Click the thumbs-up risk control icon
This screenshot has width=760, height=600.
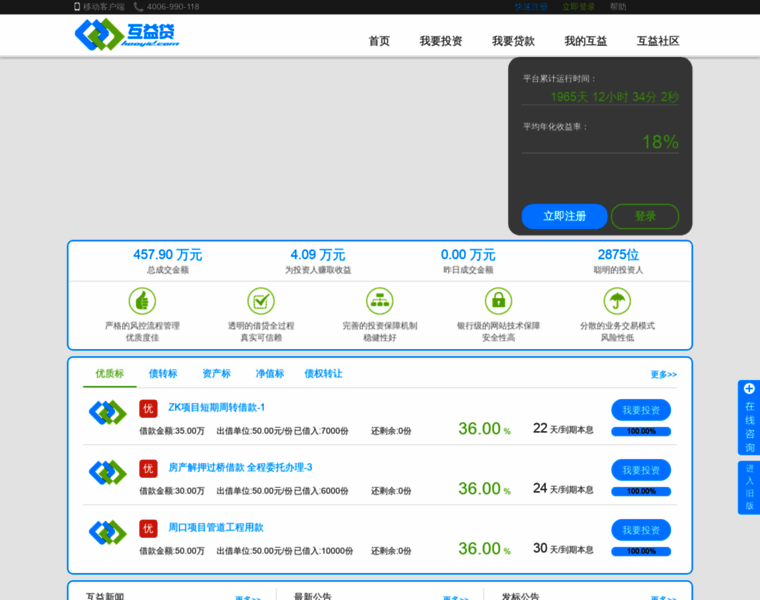pos(142,300)
